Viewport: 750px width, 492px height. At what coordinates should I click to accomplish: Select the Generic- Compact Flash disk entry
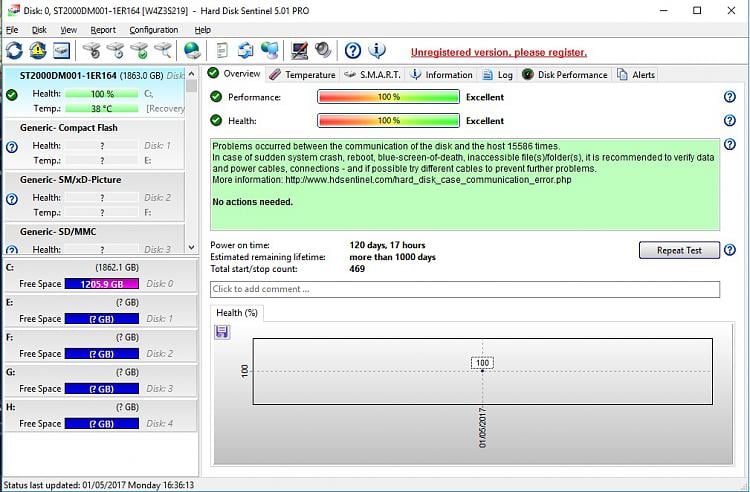95,144
